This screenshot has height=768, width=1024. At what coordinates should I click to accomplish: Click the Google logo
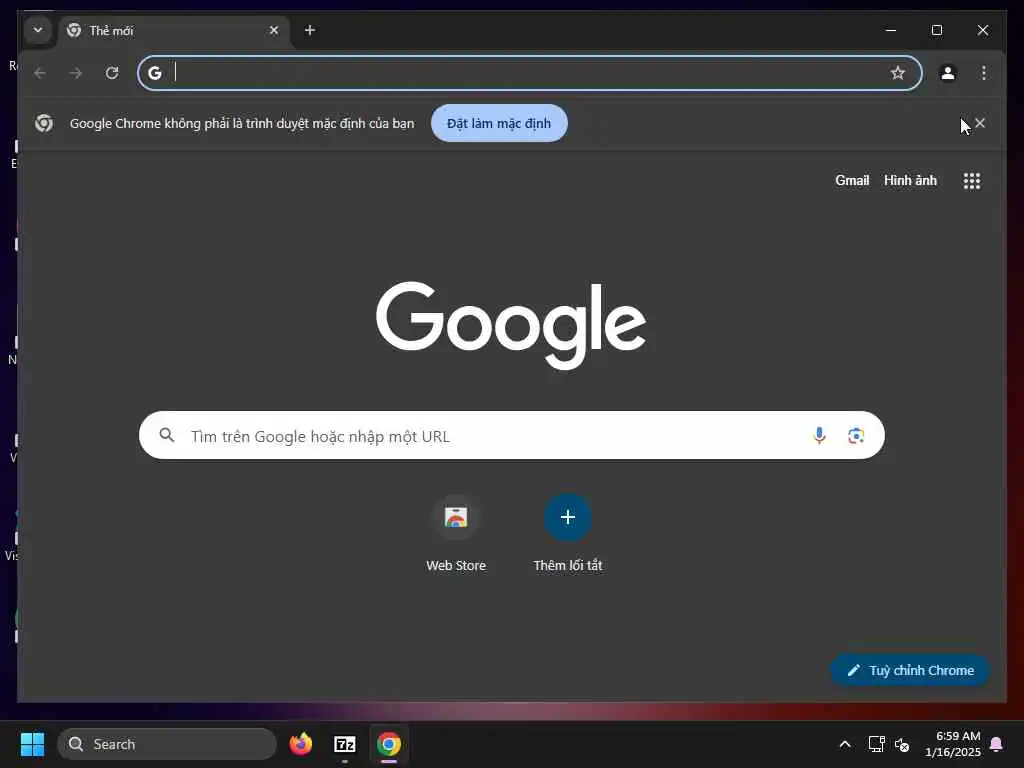511,325
